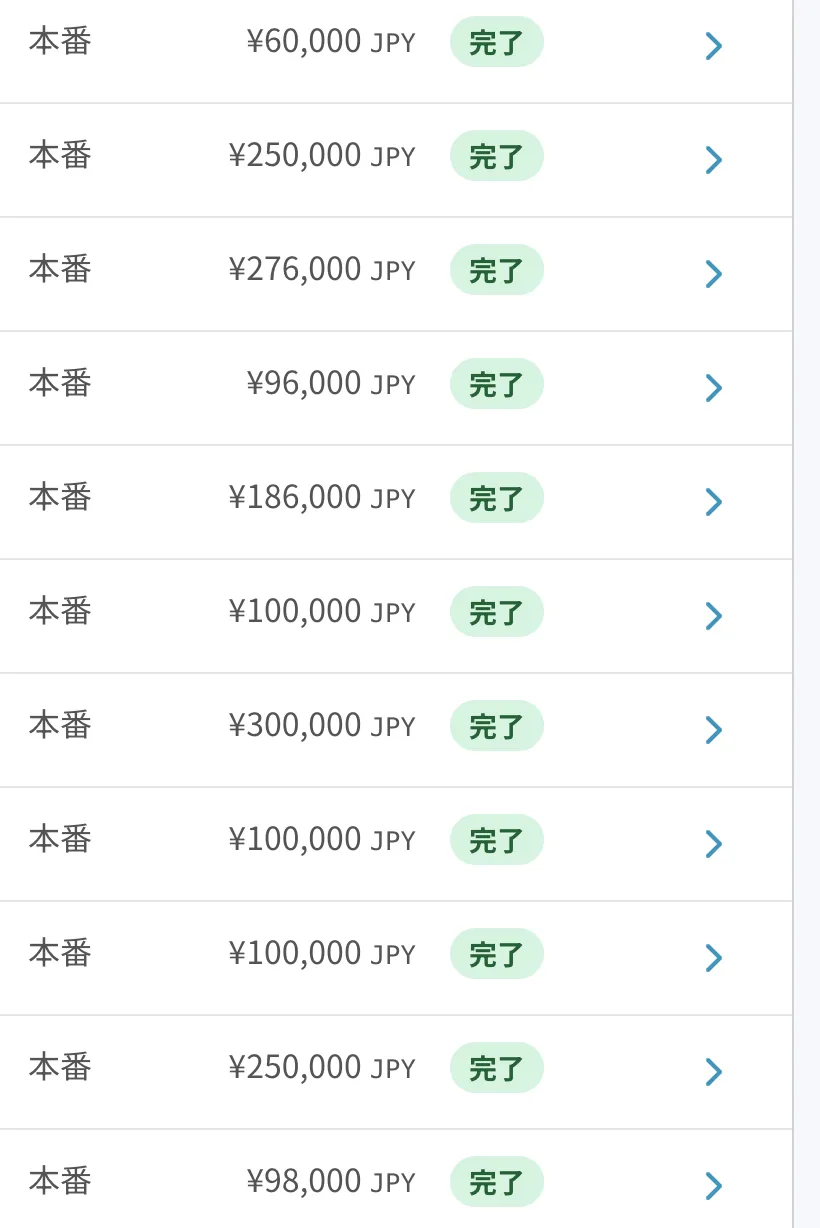Click the 本番 label on the ¥186,000 row
The height and width of the screenshot is (1228, 820).
(60, 497)
